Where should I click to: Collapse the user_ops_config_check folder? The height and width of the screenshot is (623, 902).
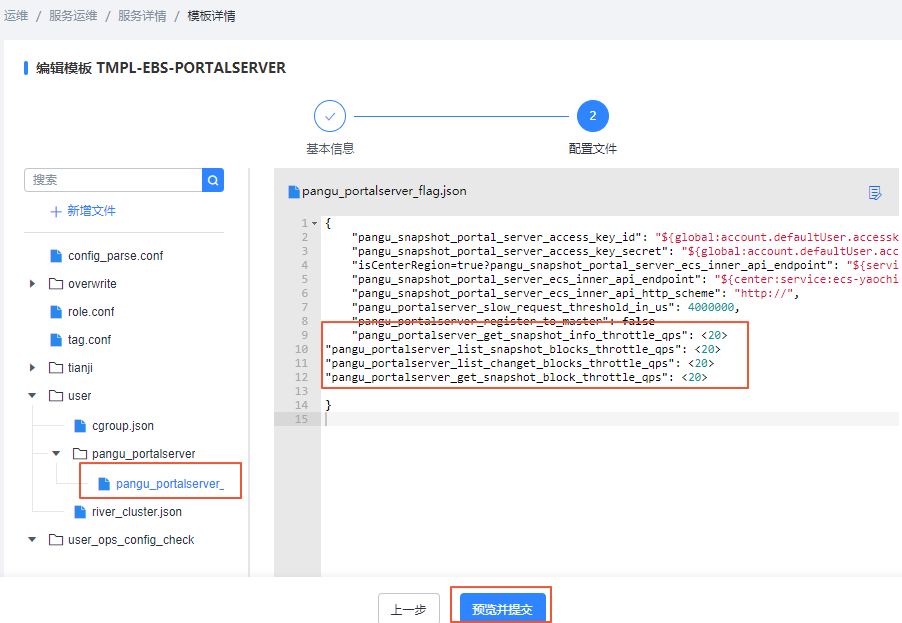click(32, 538)
